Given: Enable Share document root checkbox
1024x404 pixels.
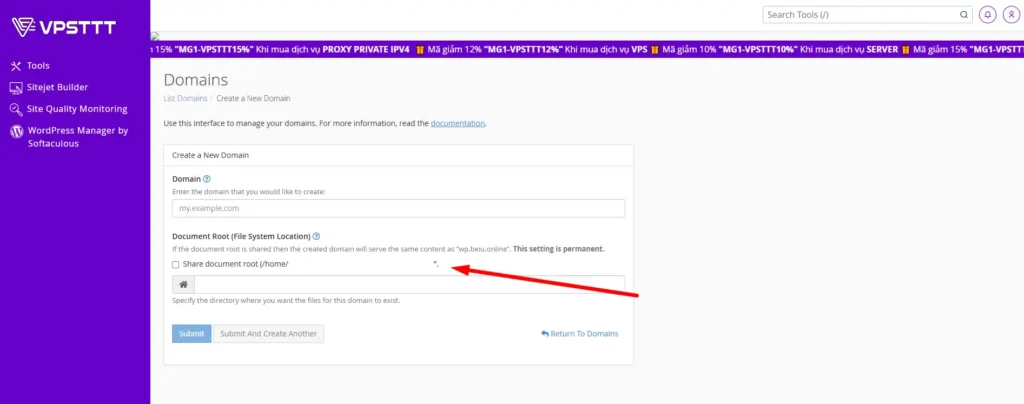Looking at the screenshot, I should click(175, 265).
